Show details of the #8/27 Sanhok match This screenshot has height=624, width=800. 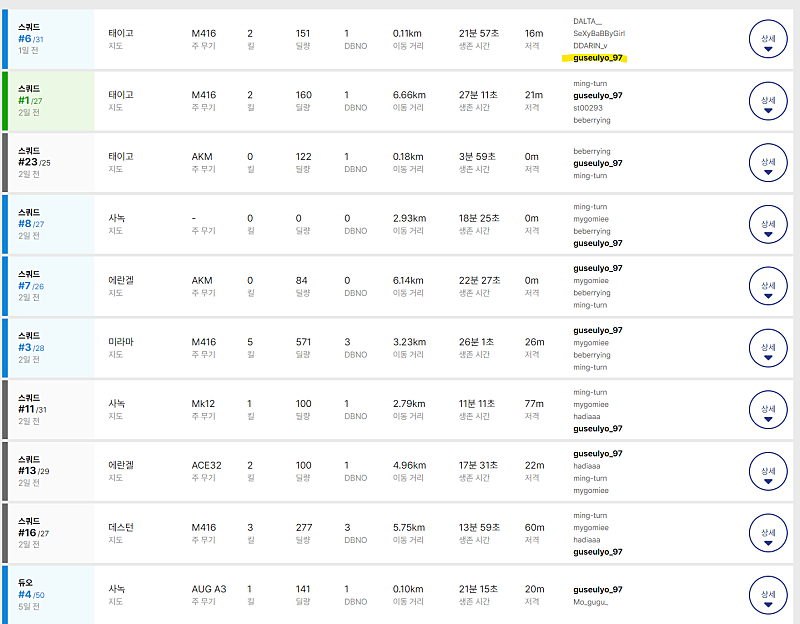[x=768, y=224]
